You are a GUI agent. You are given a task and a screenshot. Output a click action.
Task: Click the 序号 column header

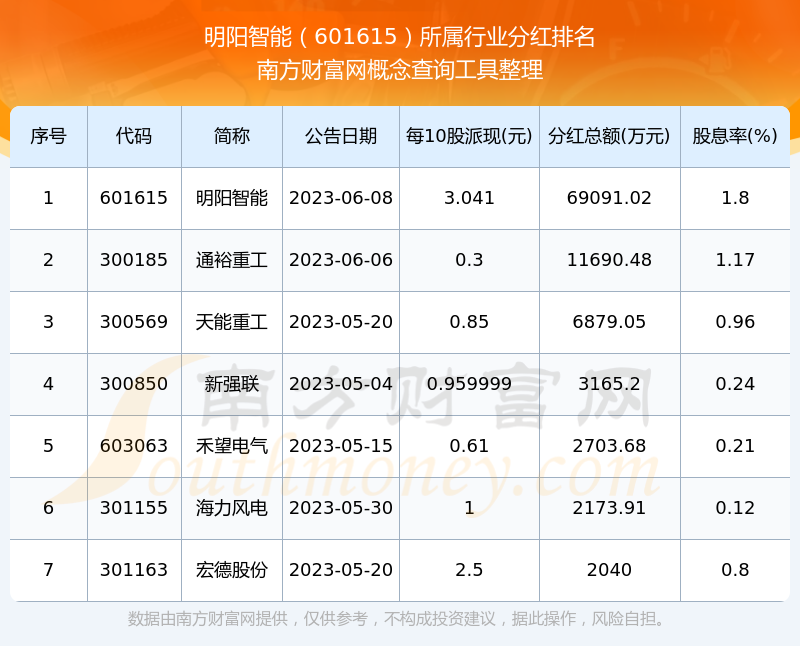48,136
